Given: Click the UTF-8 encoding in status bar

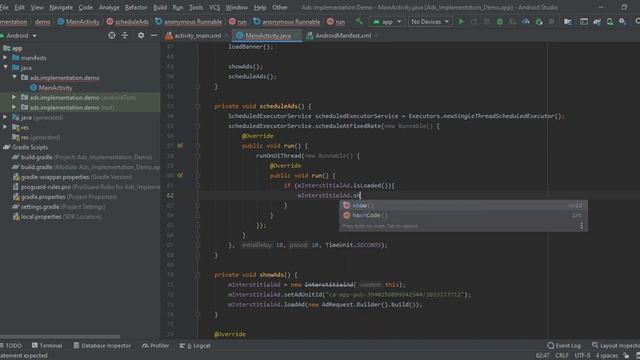Looking at the screenshot, I should tap(582, 356).
